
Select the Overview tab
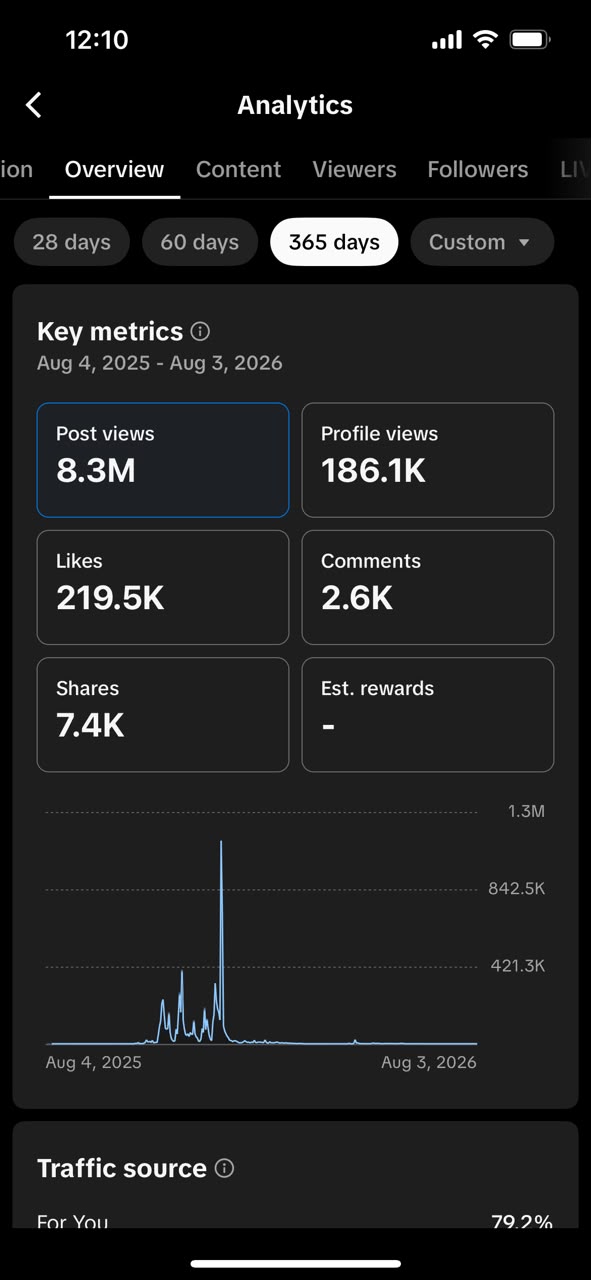114,170
